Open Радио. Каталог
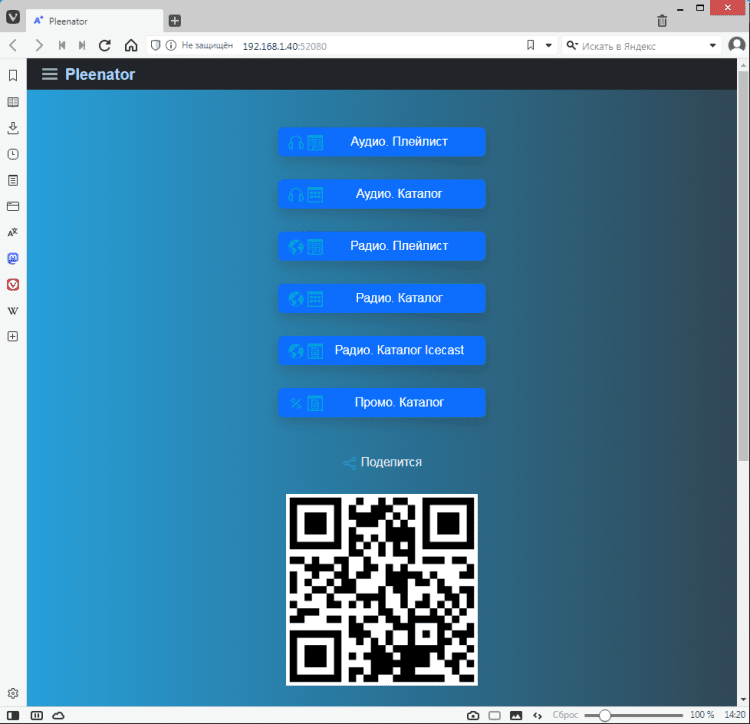The image size is (750, 724). pyautogui.click(x=382, y=298)
